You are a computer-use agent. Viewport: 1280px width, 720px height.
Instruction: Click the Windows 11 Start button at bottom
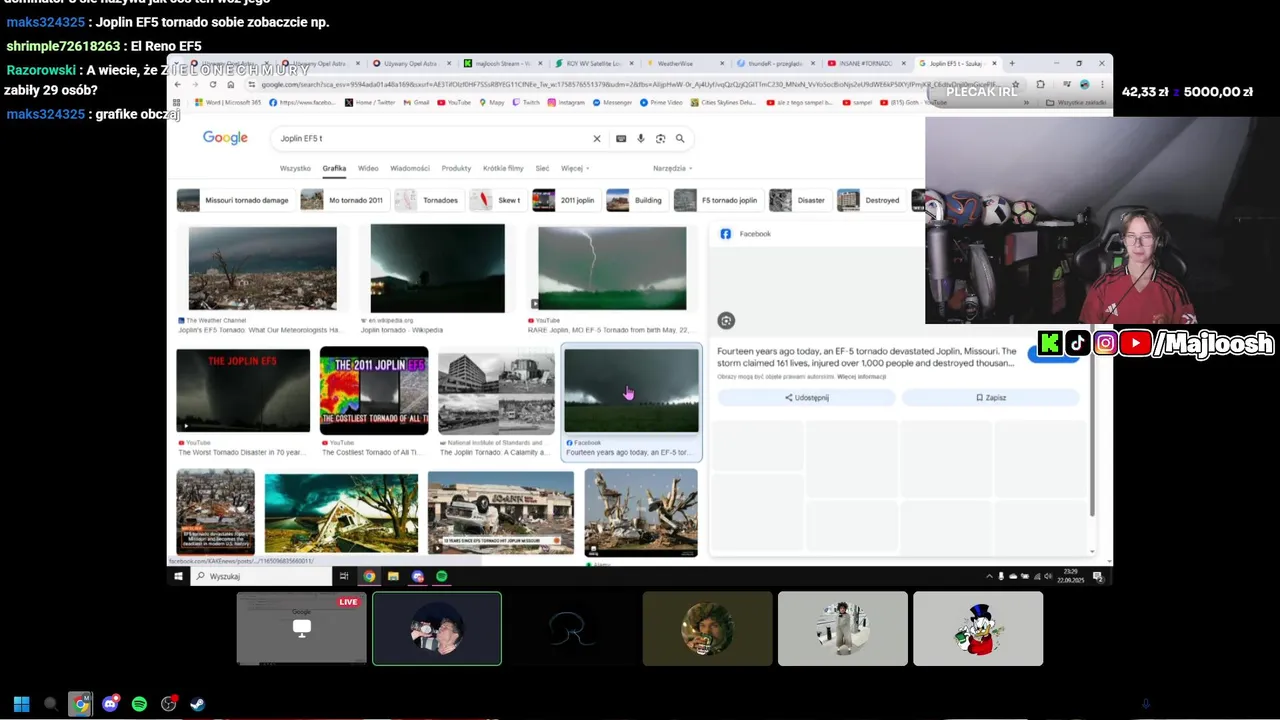(x=21, y=704)
